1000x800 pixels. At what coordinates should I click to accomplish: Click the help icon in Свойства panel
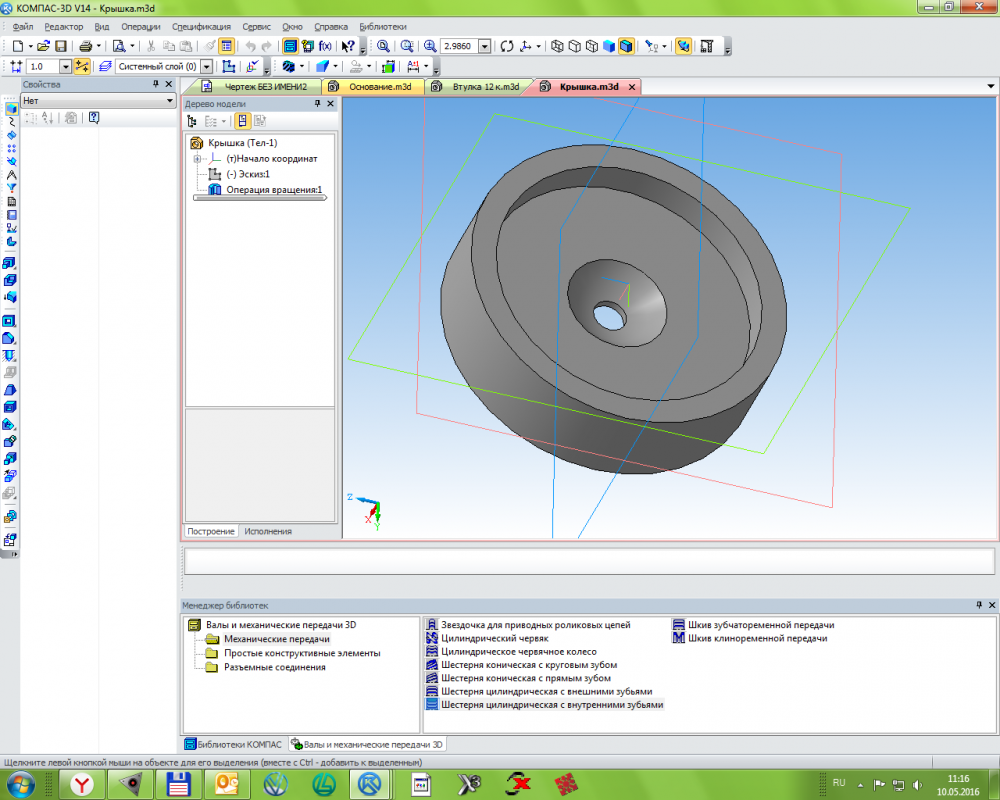tap(94, 117)
